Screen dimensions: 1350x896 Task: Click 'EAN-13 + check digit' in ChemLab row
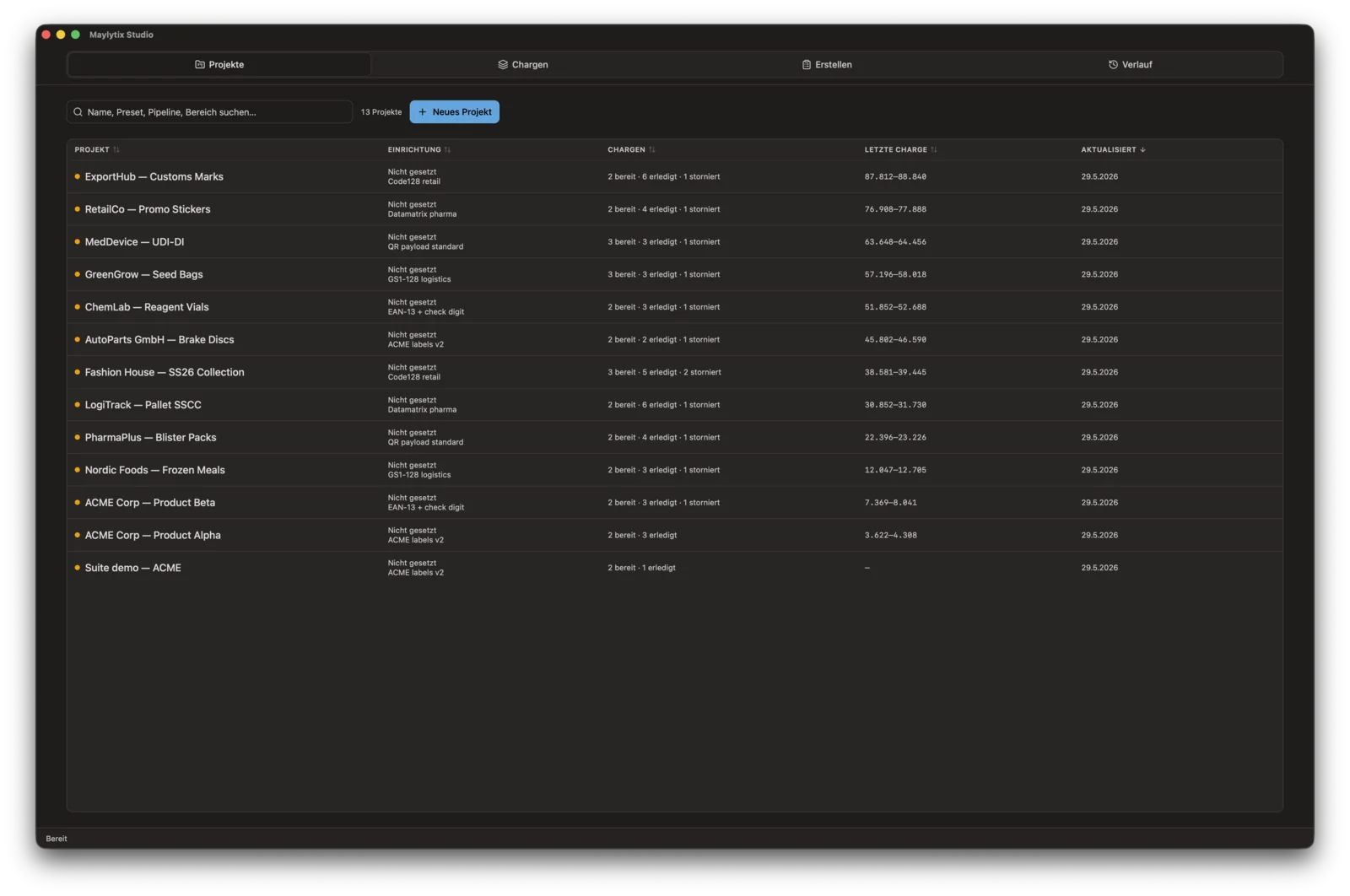point(426,312)
